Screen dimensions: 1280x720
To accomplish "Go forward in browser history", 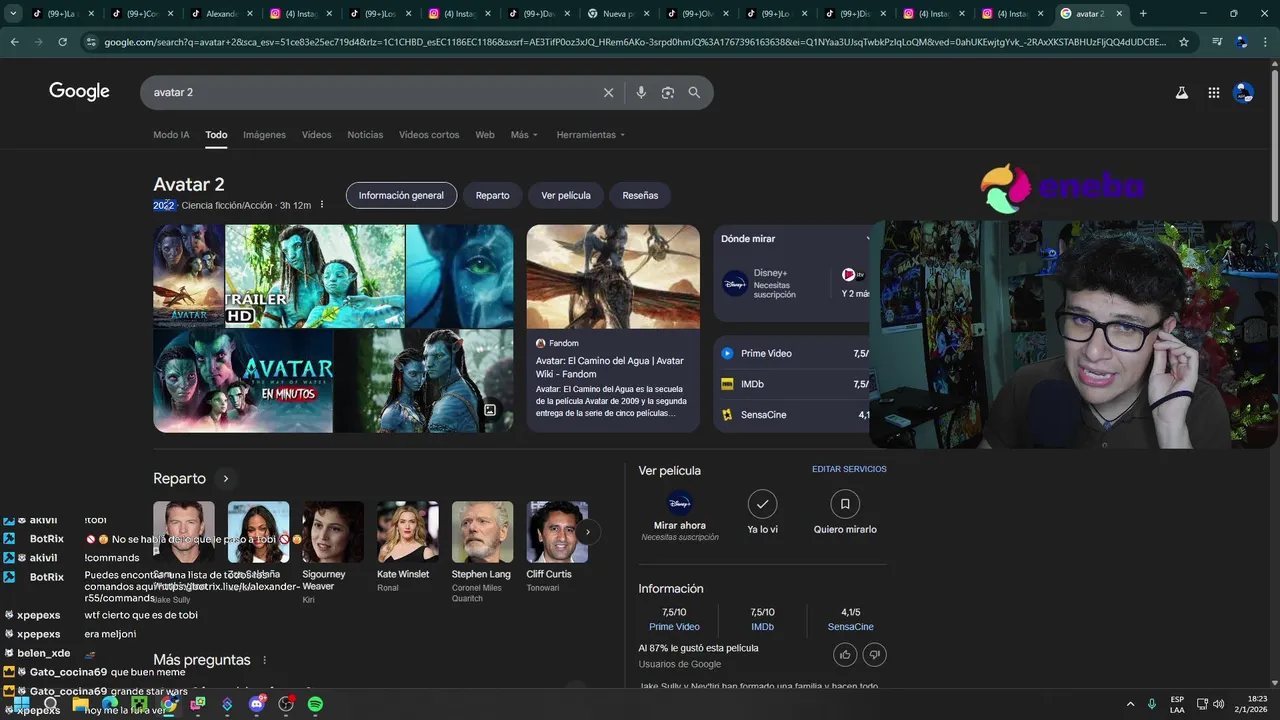I will [x=38, y=42].
